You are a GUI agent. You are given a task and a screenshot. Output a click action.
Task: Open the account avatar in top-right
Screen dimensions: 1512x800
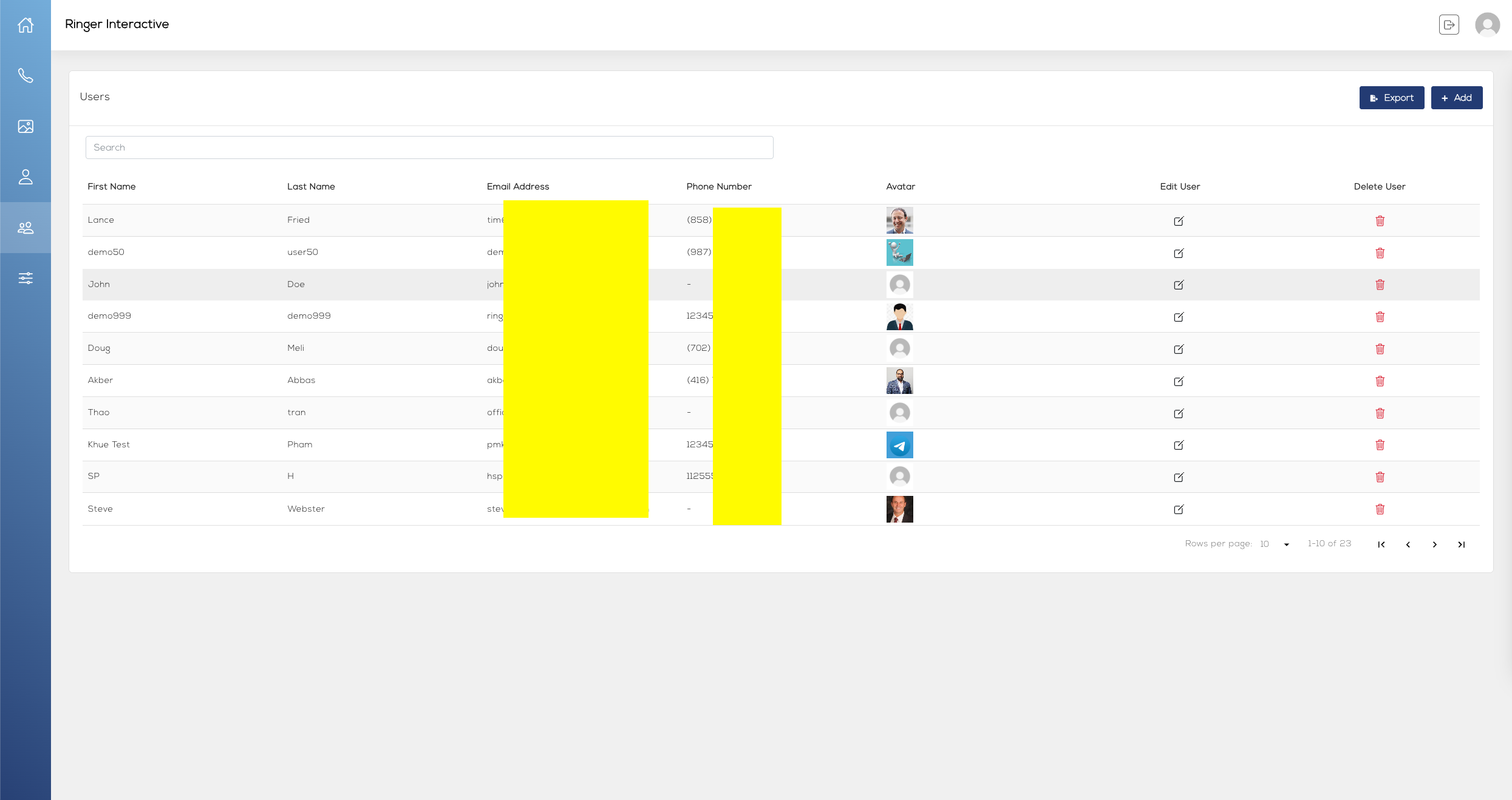tap(1487, 25)
